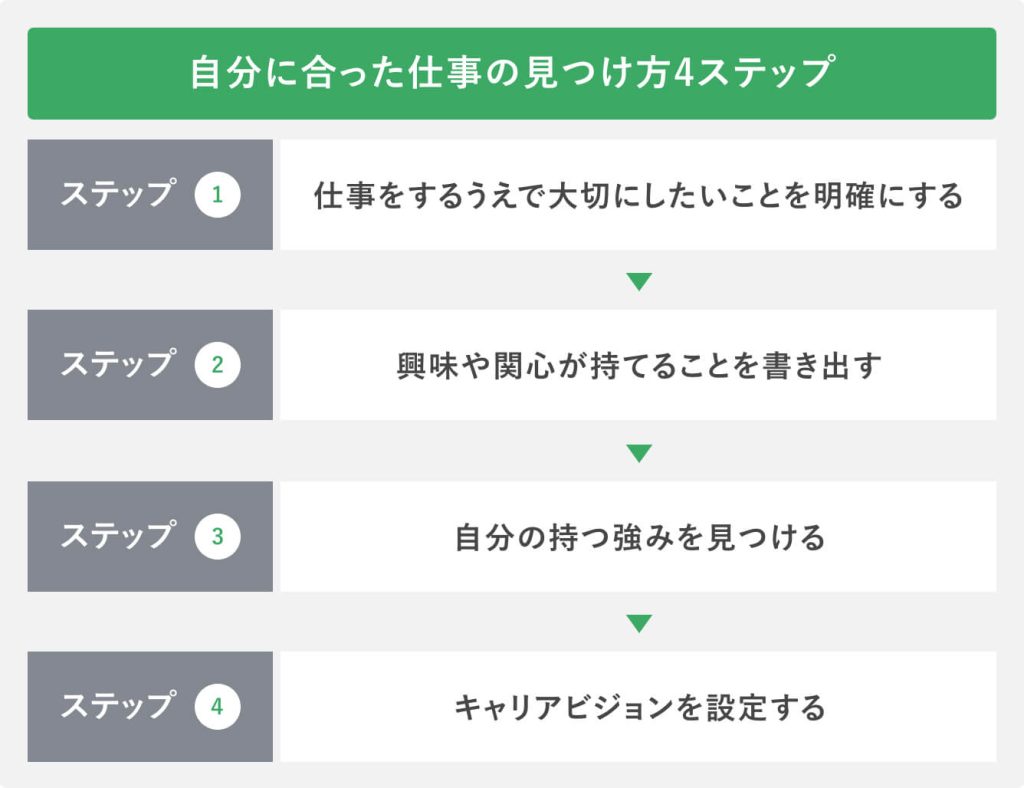
Task: Select text キャリアビジョンを設定する
Action: [x=640, y=707]
